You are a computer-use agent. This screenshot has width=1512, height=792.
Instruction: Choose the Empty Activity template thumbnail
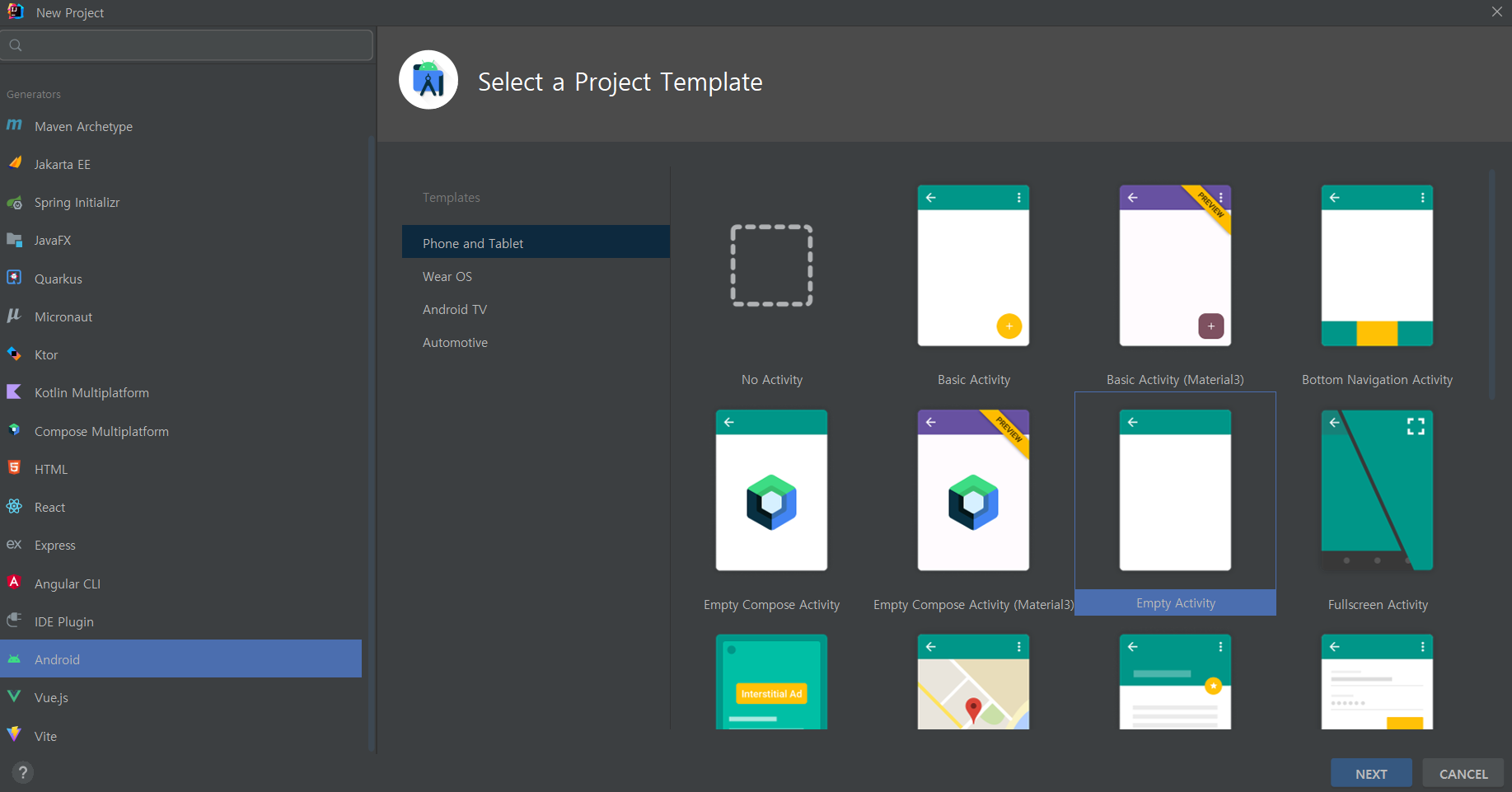(1175, 490)
